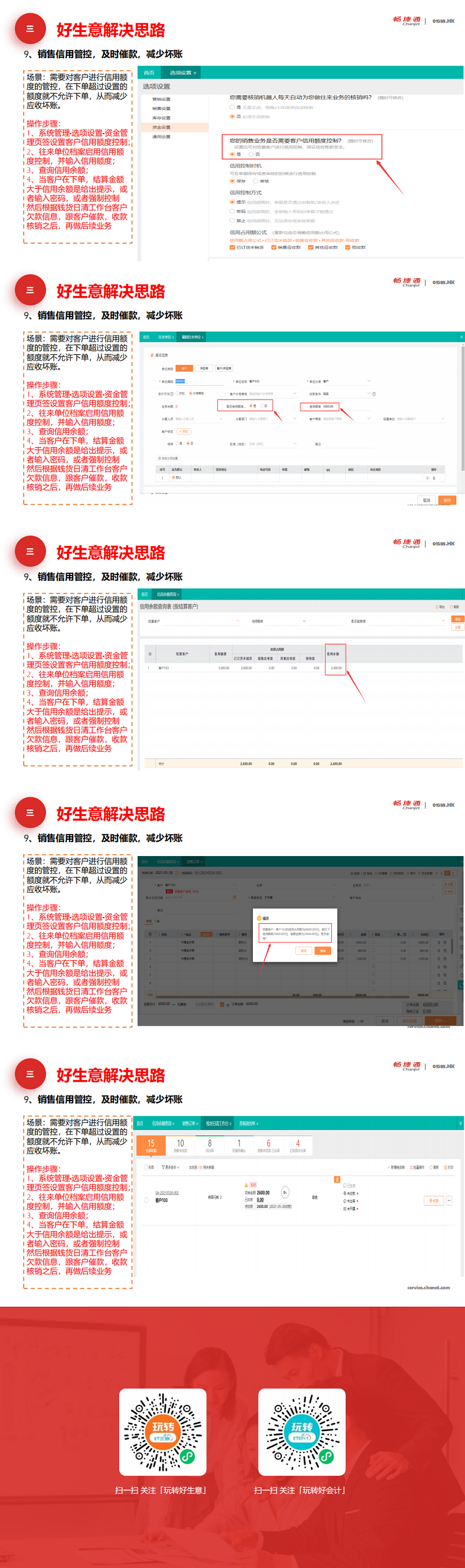Click column settings gear in credit table
Screen dimensions: 465x1568
click(x=150, y=654)
